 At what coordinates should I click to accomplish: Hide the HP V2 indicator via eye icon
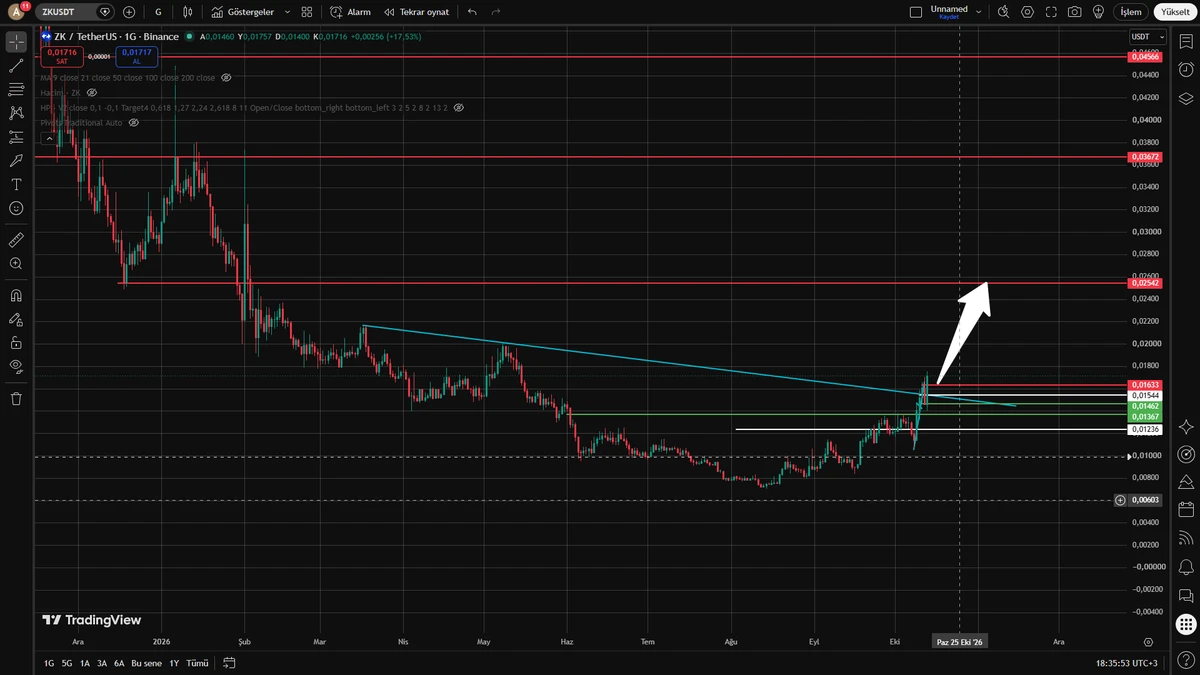point(458,107)
